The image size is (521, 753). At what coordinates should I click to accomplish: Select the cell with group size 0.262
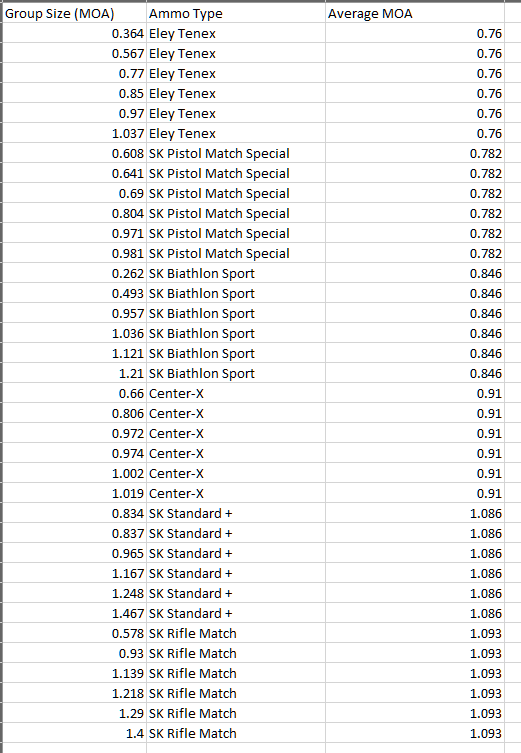[x=74, y=274]
